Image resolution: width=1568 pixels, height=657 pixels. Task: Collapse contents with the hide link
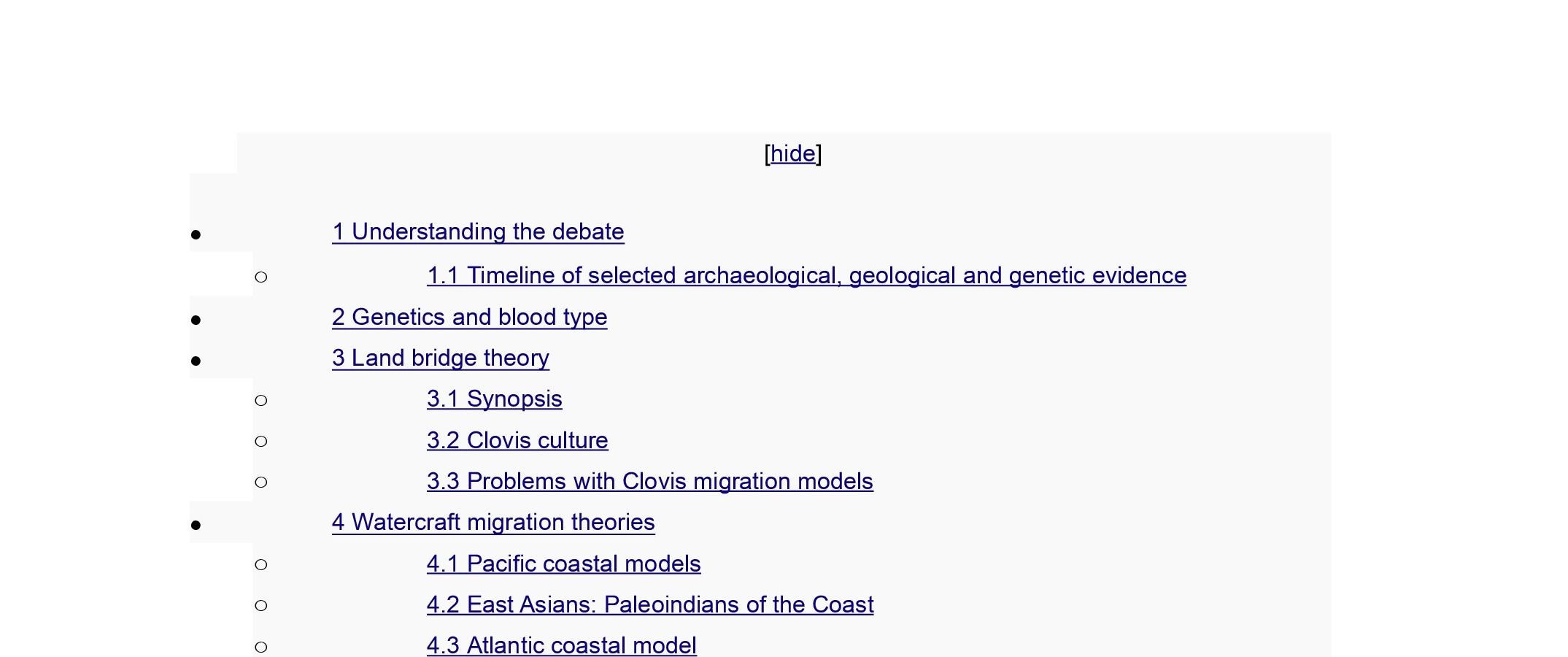click(793, 154)
